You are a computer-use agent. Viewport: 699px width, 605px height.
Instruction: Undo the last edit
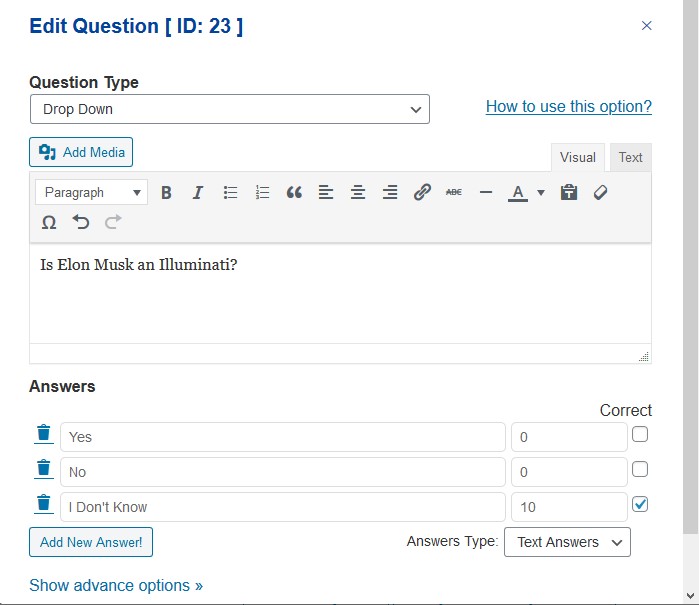point(81,222)
